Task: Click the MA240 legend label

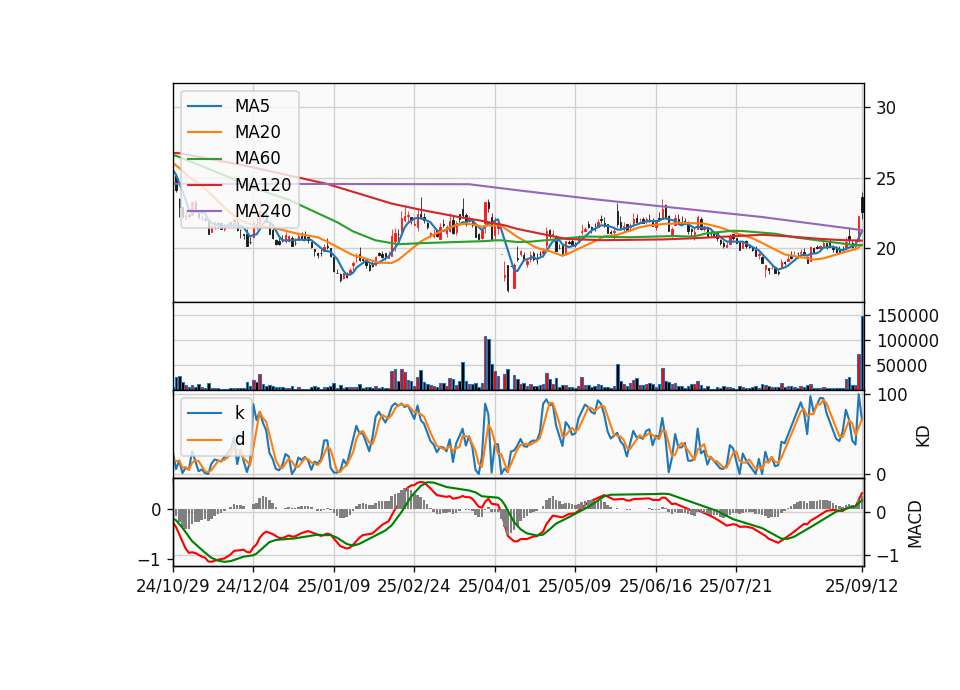Action: tap(263, 211)
